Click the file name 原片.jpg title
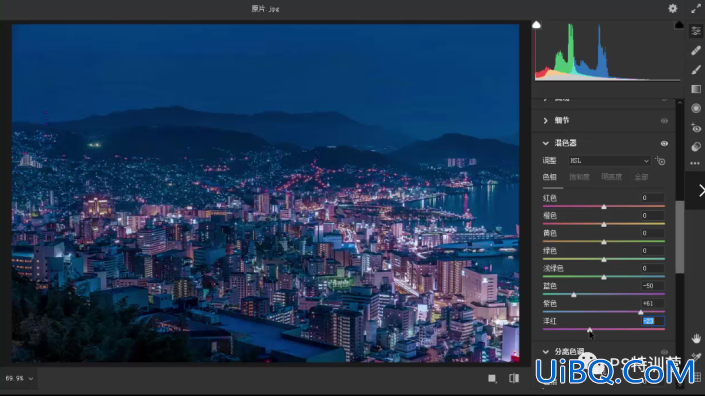Screen dimensions: 705x396 [x=265, y=9]
